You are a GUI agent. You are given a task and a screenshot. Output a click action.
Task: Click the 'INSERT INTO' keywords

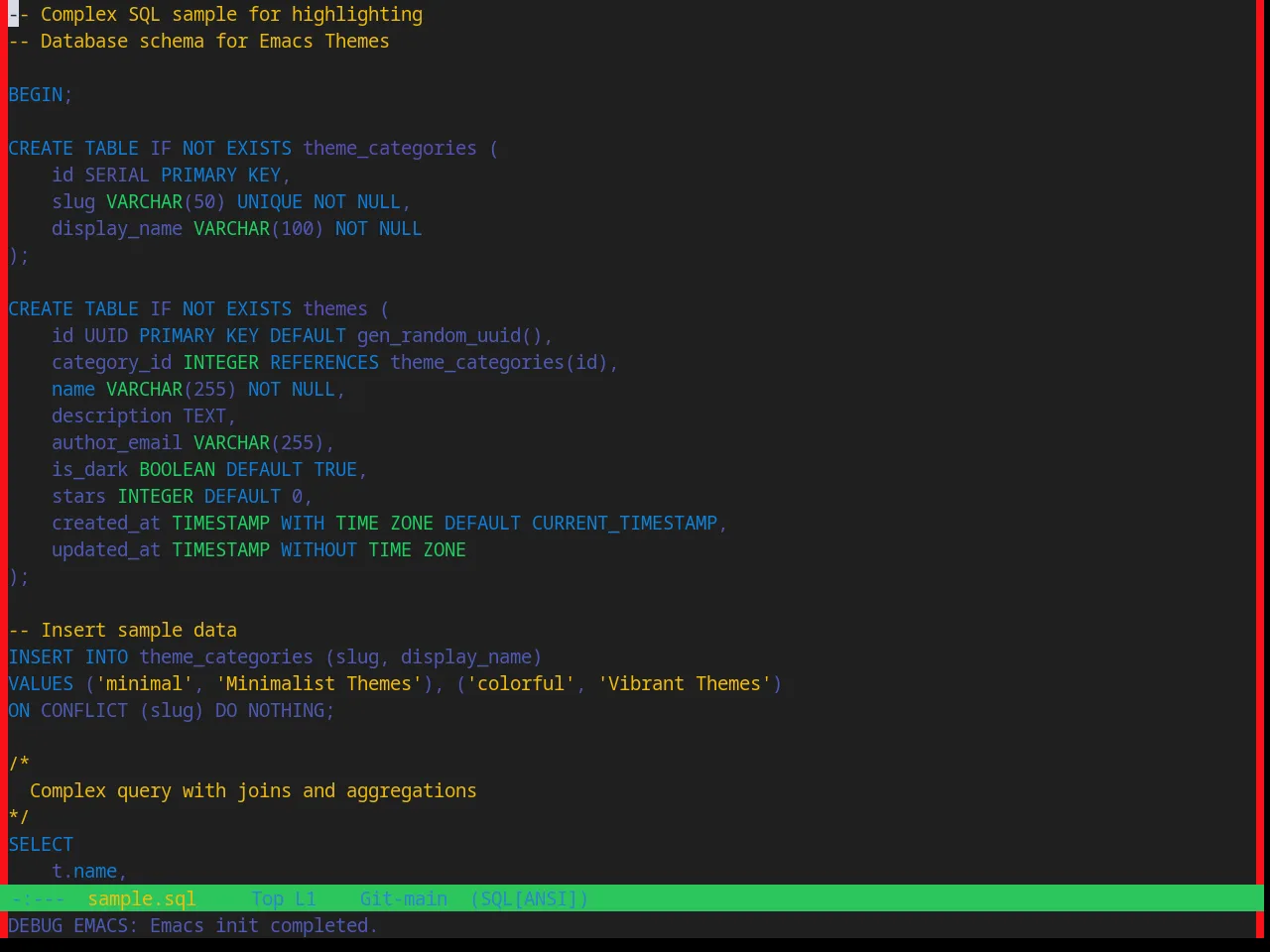(x=68, y=657)
